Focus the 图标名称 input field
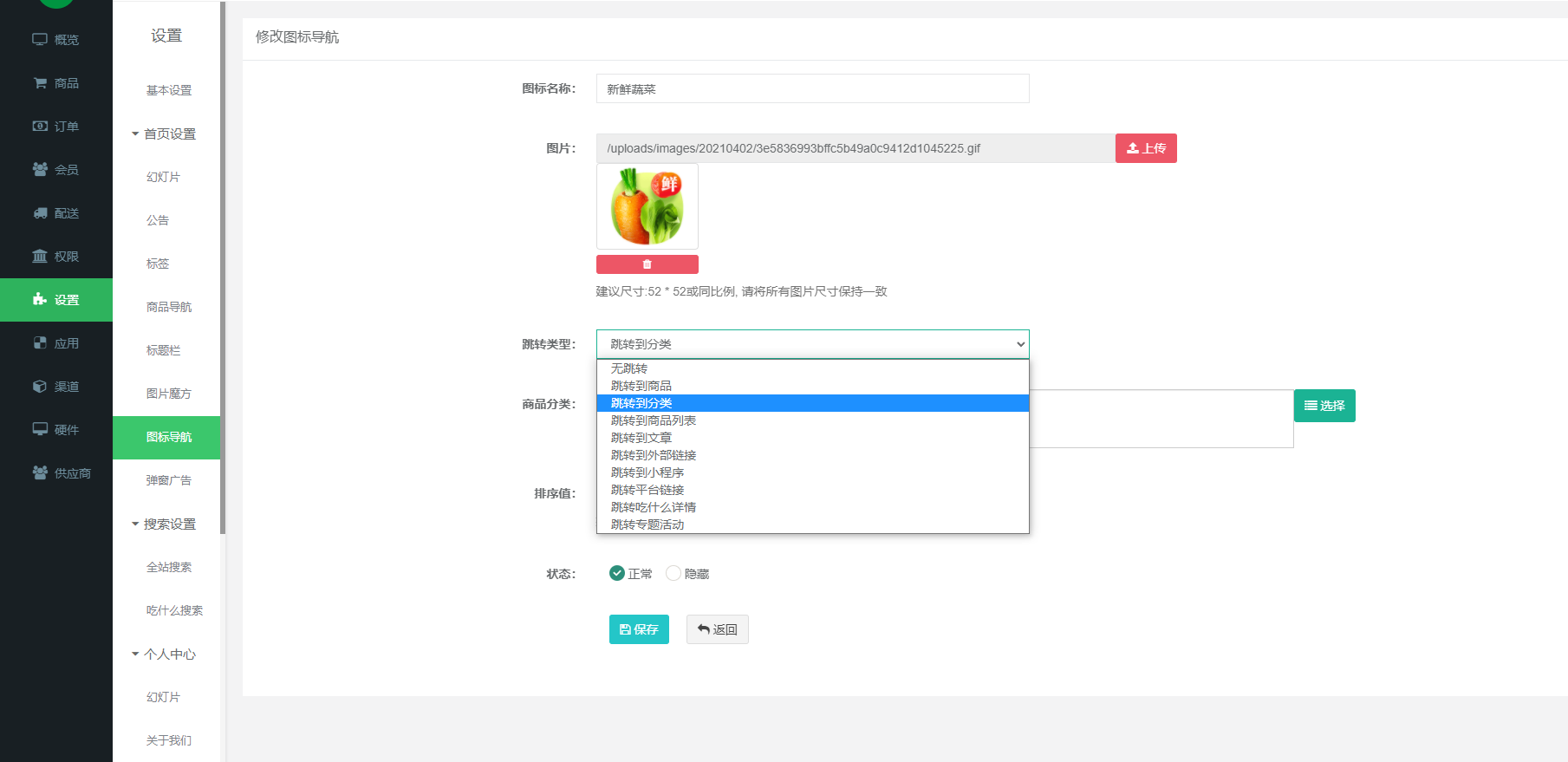1568x762 pixels. tap(813, 88)
